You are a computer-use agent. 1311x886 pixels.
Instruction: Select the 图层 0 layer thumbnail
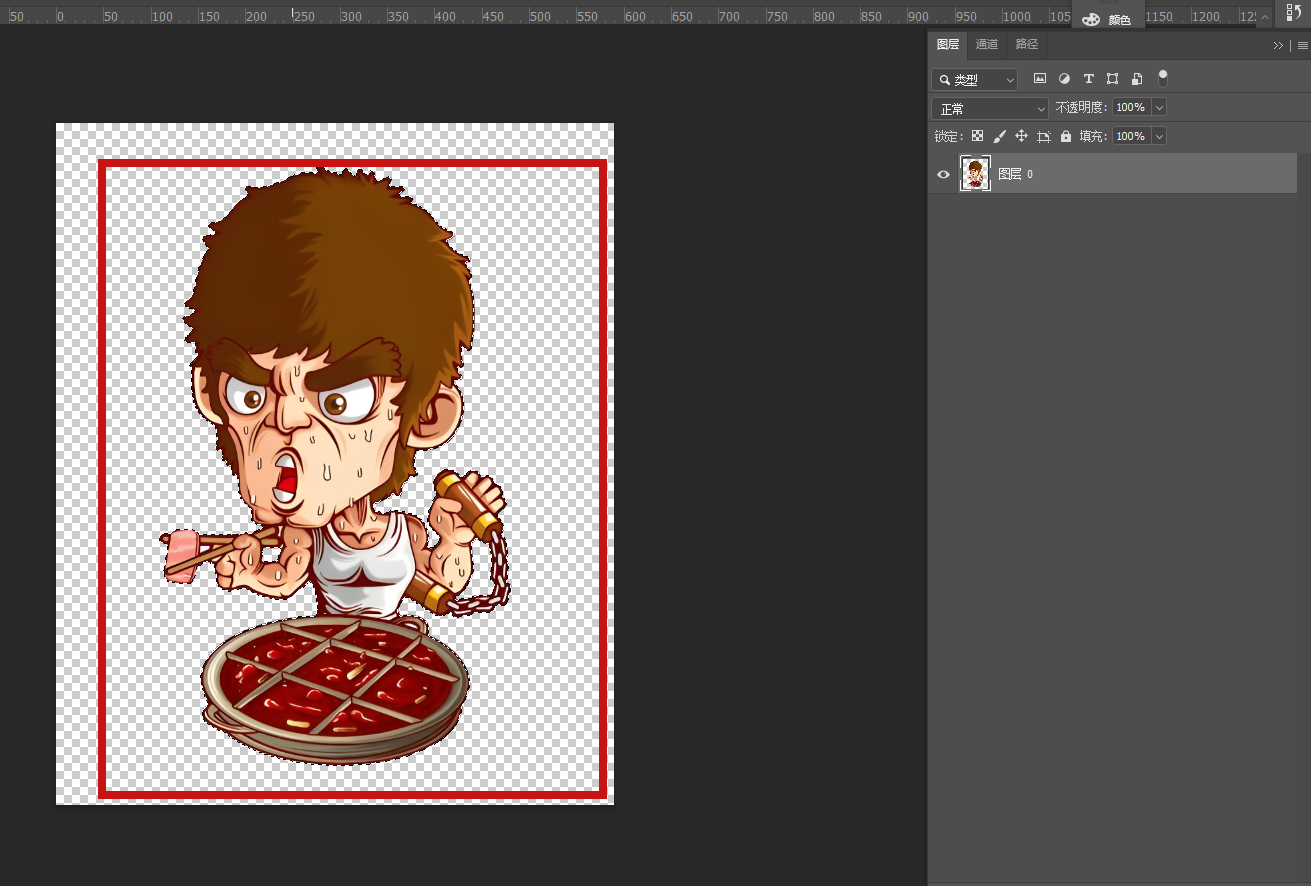pyautogui.click(x=975, y=174)
